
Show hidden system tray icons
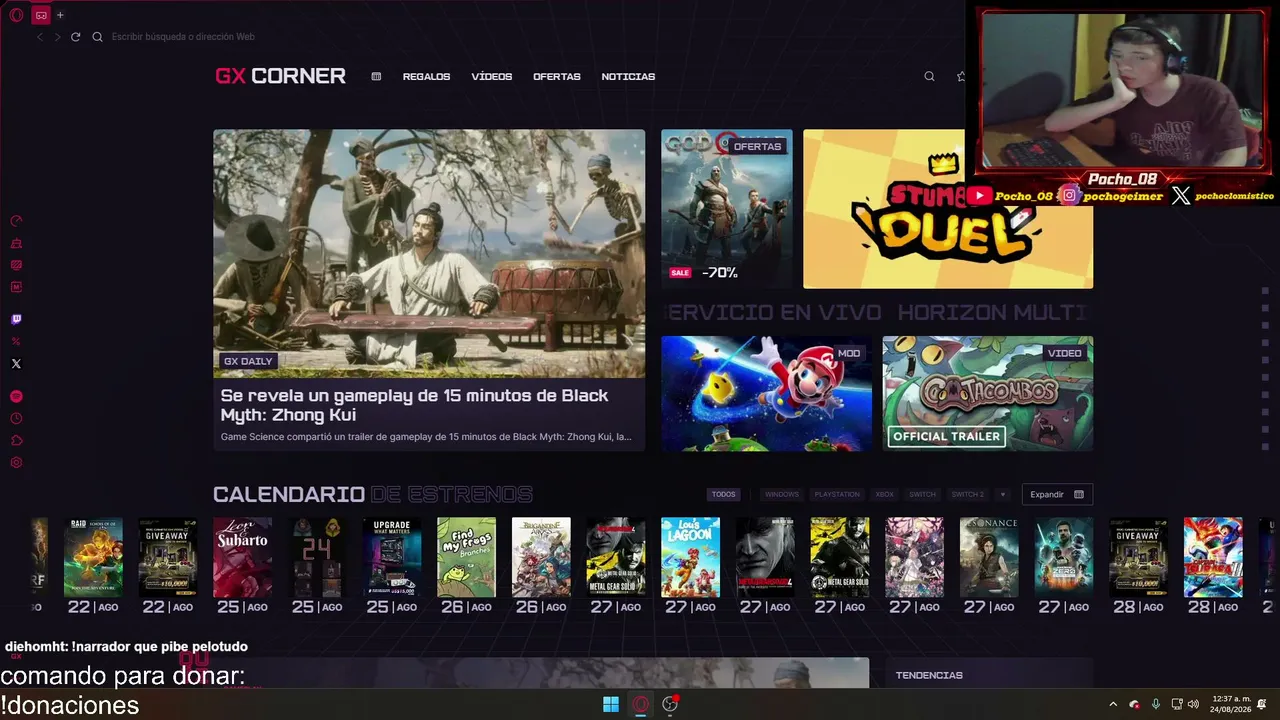(1113, 704)
